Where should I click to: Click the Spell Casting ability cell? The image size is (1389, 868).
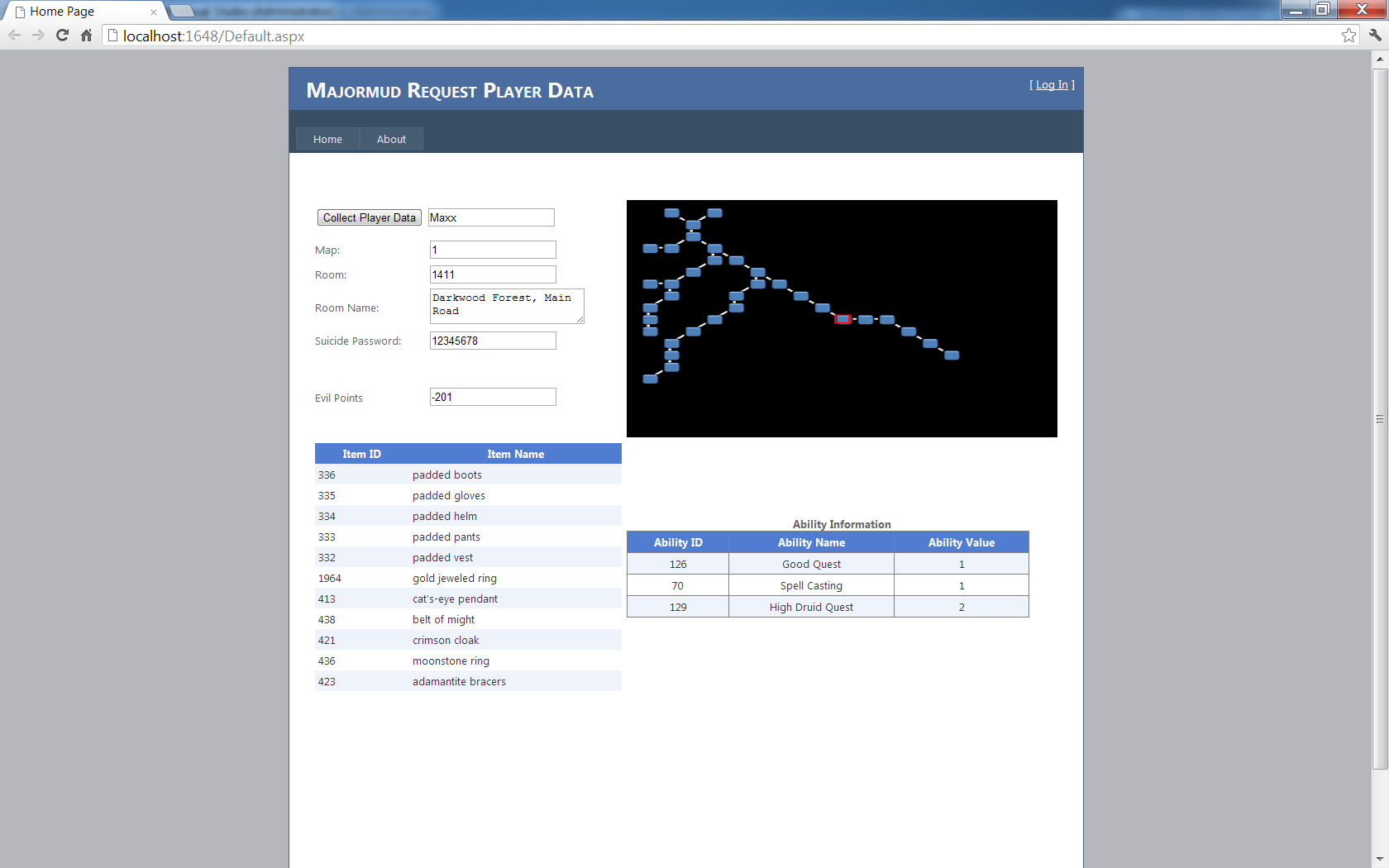point(811,585)
